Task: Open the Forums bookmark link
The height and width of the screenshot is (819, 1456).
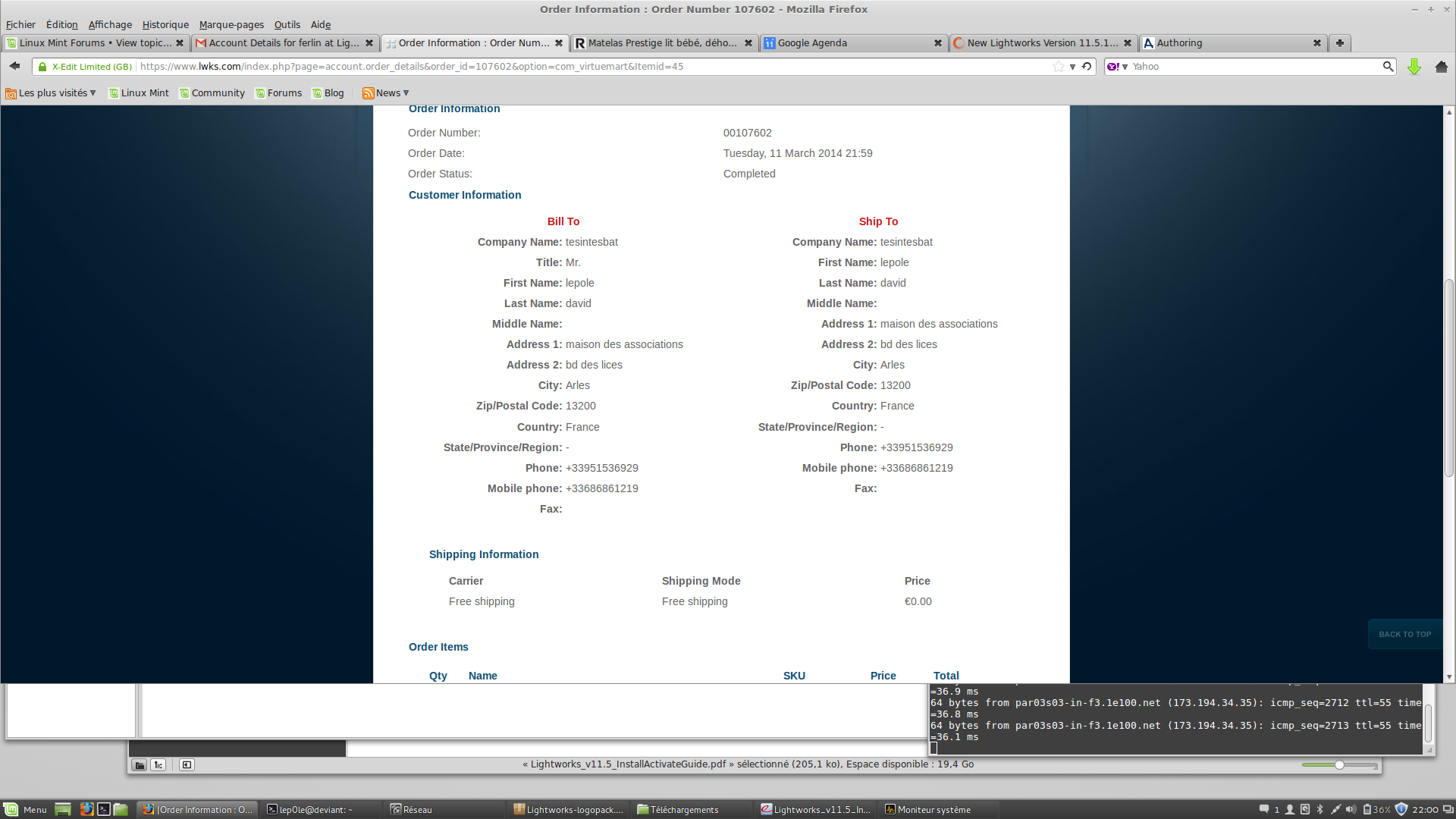Action: 284,93
